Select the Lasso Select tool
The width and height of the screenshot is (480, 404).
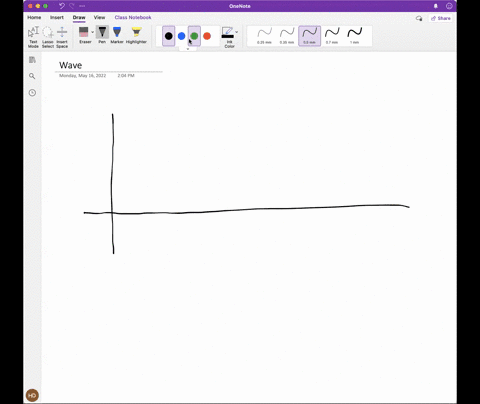[48, 37]
